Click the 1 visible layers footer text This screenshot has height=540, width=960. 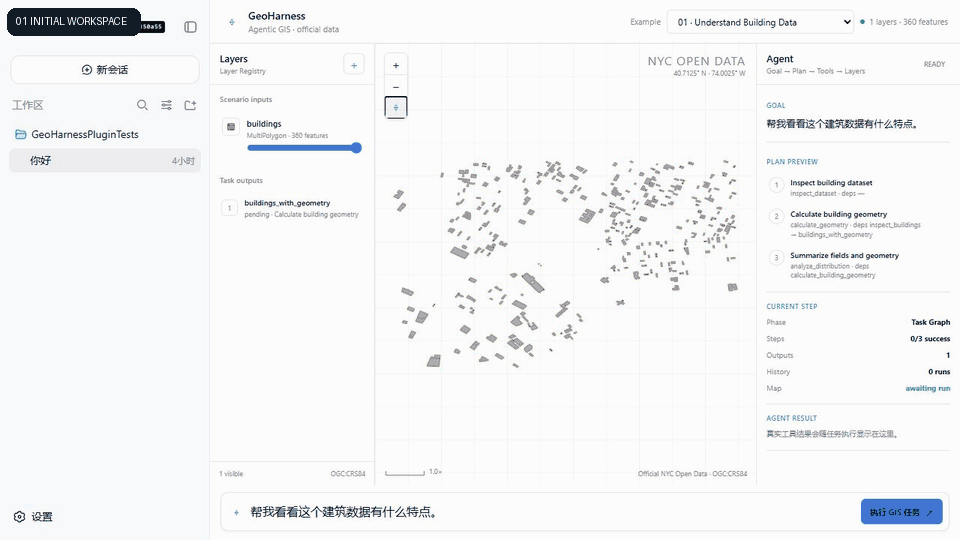pos(231,474)
